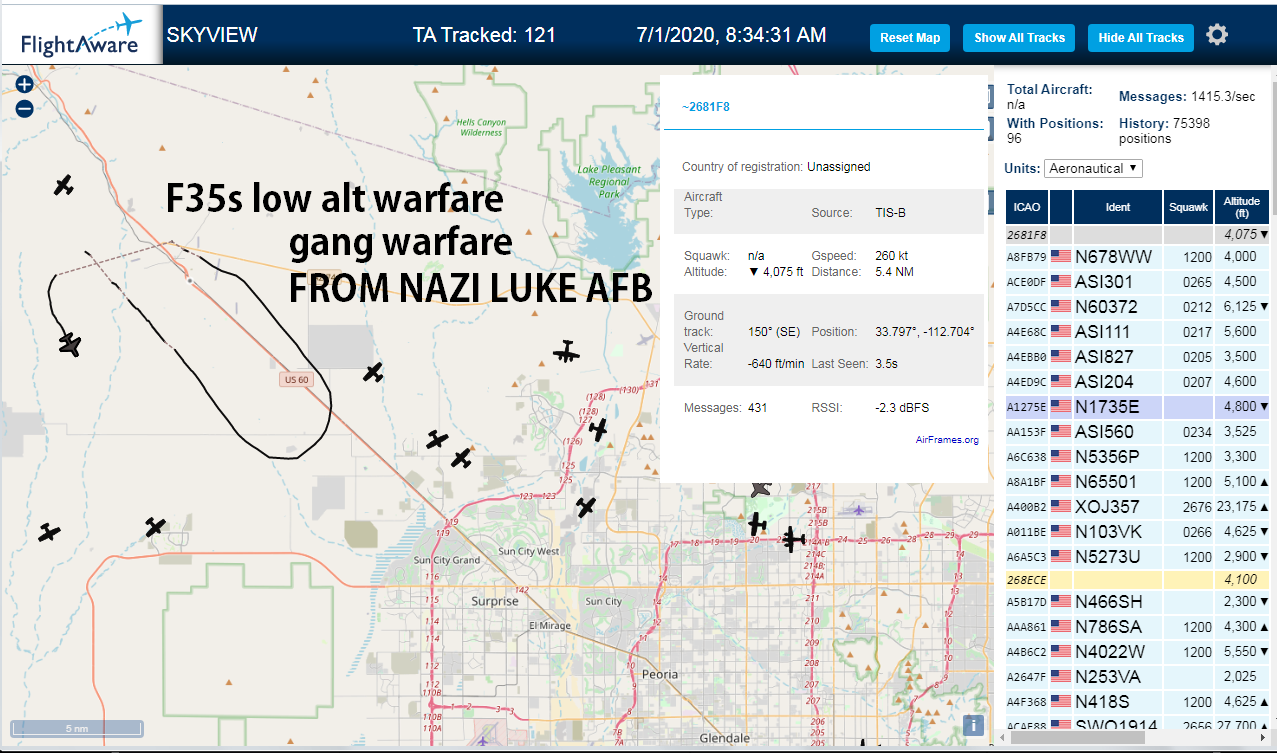
Task: Select the N418S aircraft row
Action: pos(1138,702)
